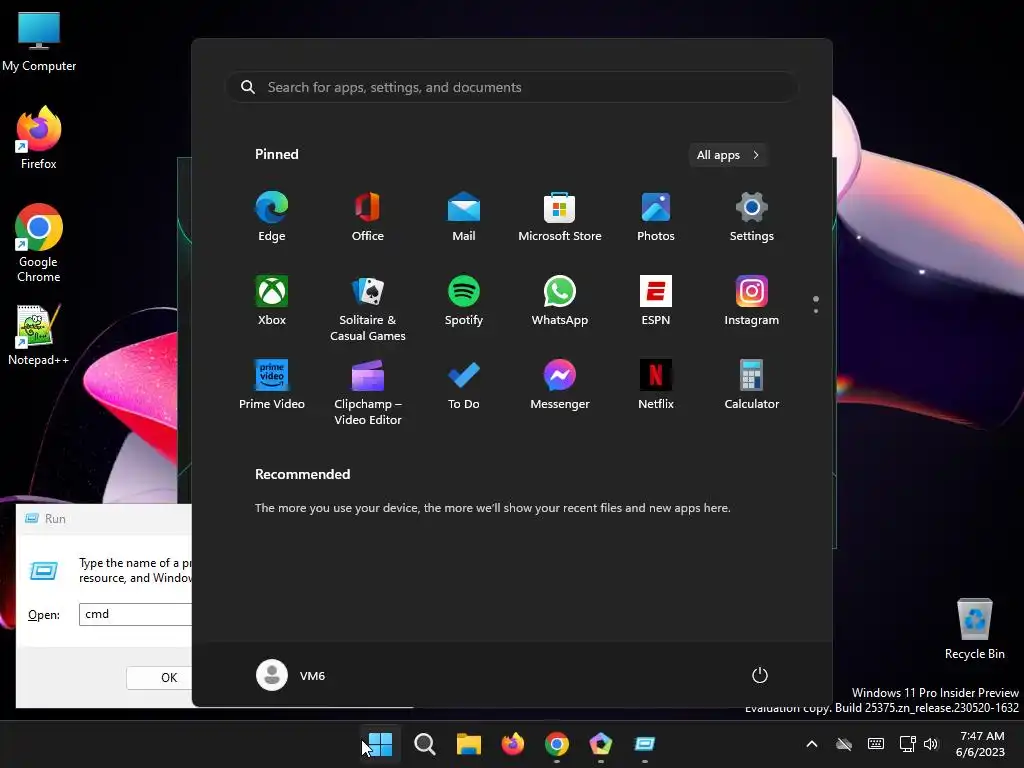Viewport: 1024px width, 768px height.
Task: Open the touch keyboard tray icon
Action: 876,744
